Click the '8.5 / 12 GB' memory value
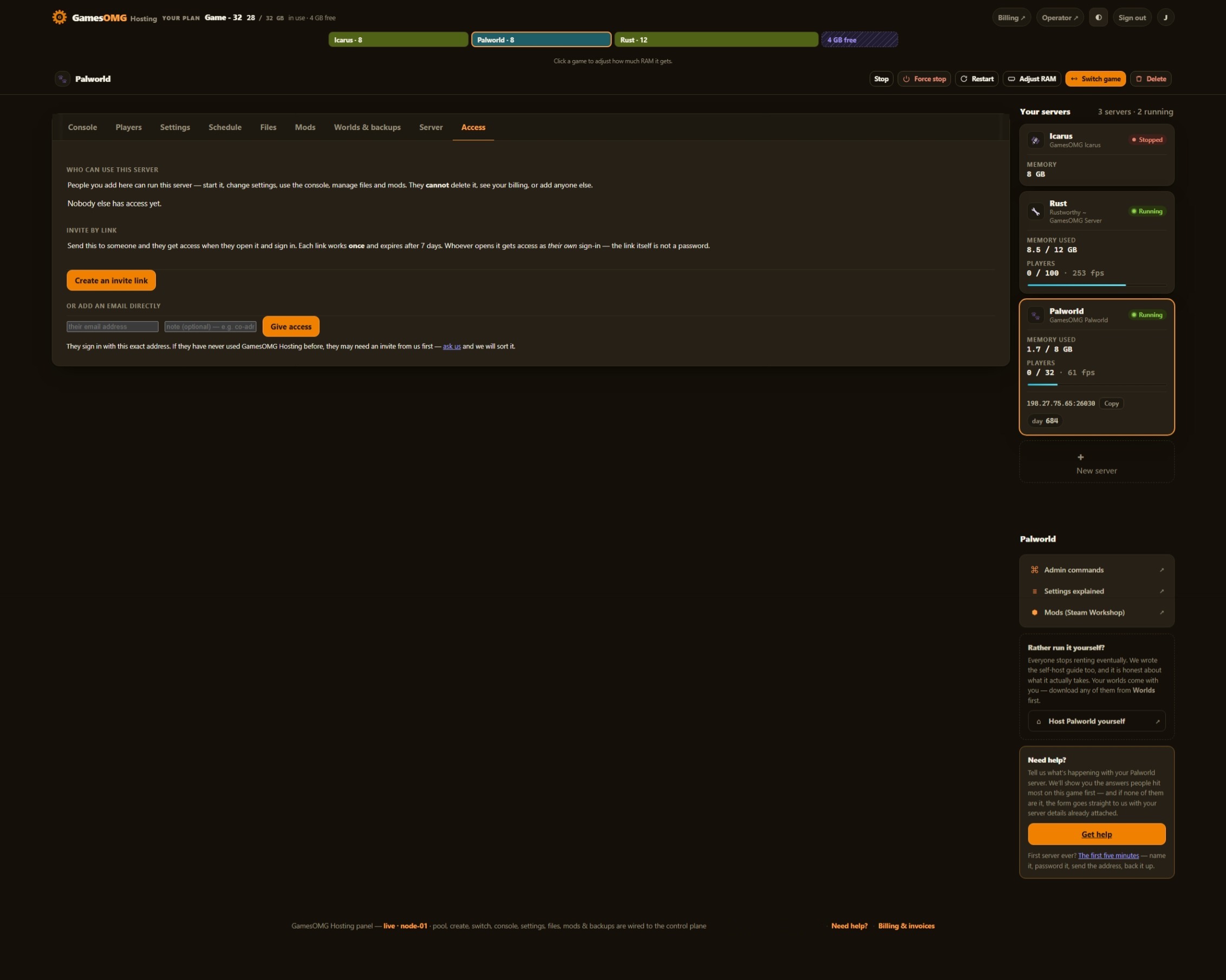The width and height of the screenshot is (1226, 980). click(x=1052, y=250)
